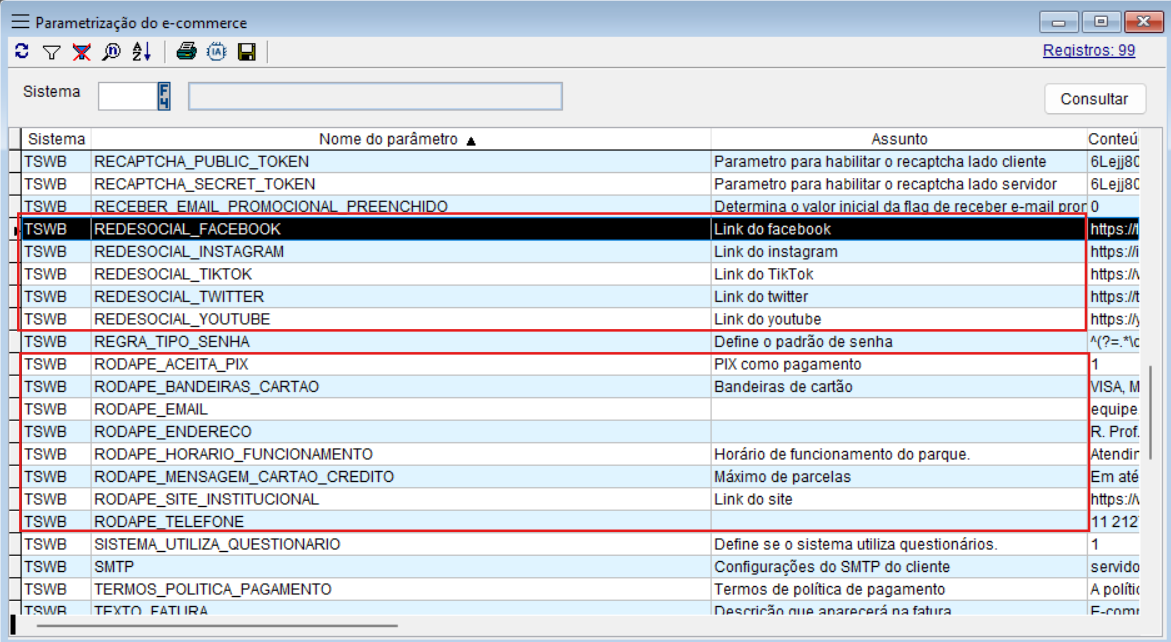Image resolution: width=1171 pixels, height=642 pixels.
Task: Type in the Sistema code input field
Action: click(127, 96)
